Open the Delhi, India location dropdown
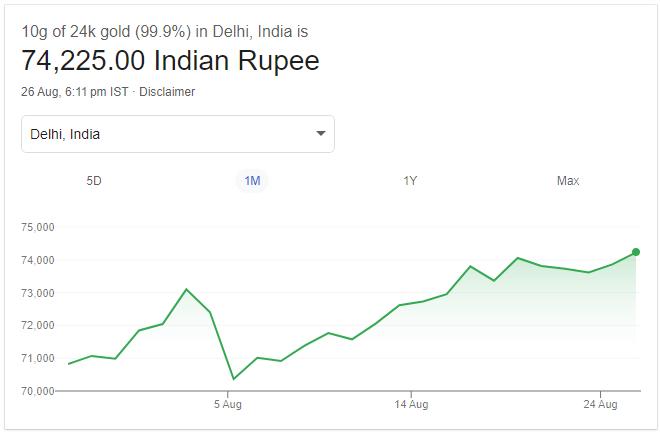The width and height of the screenshot is (660, 434). [177, 134]
